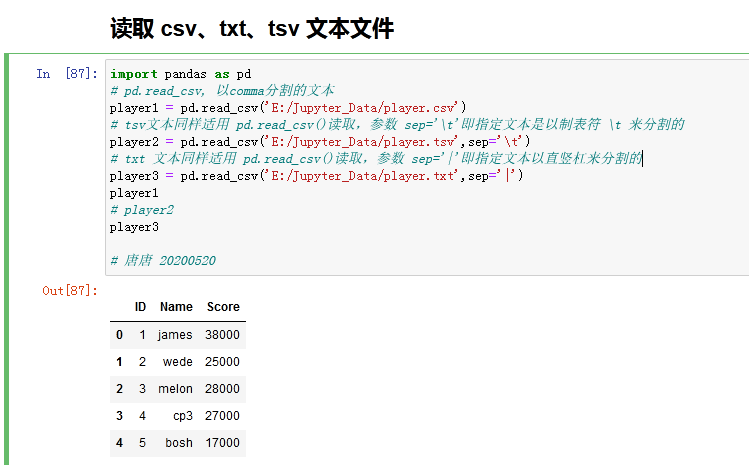The image size is (749, 465).
Task: Click the 'In [87]:' input prompt
Action: pyautogui.click(x=67, y=74)
